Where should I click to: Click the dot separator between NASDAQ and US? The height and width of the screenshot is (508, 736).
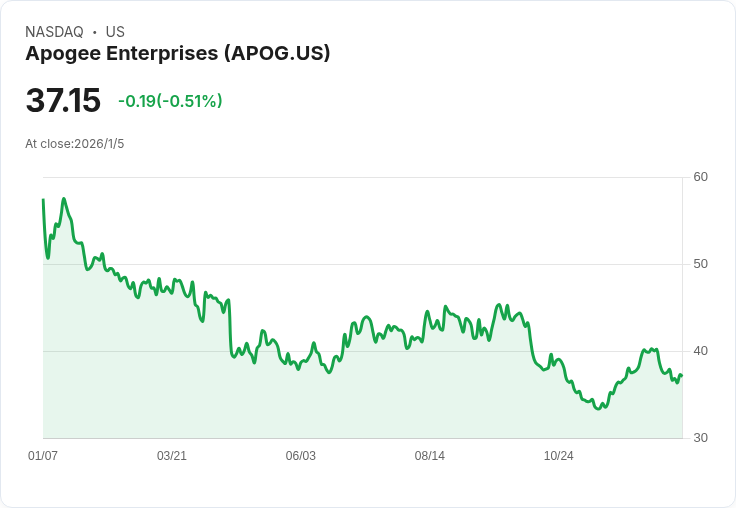click(x=94, y=32)
